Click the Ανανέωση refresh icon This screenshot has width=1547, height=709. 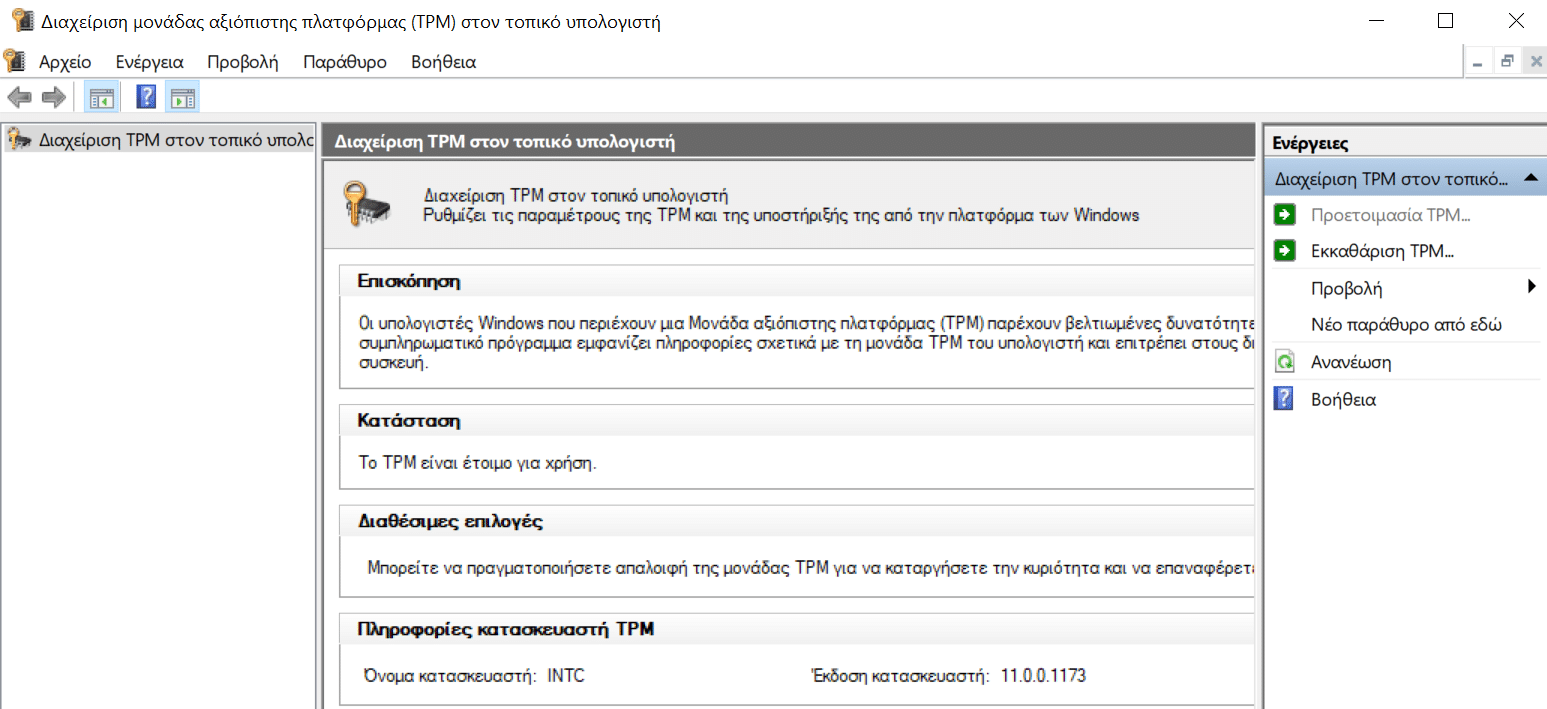[1284, 362]
